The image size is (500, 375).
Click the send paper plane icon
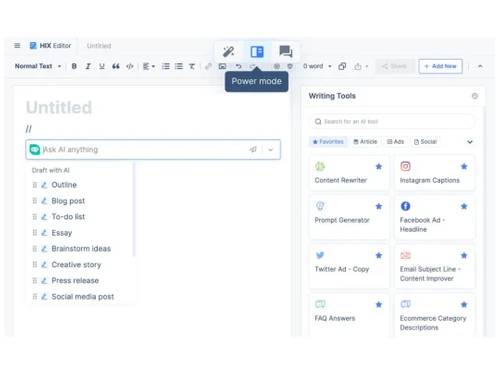pos(253,149)
